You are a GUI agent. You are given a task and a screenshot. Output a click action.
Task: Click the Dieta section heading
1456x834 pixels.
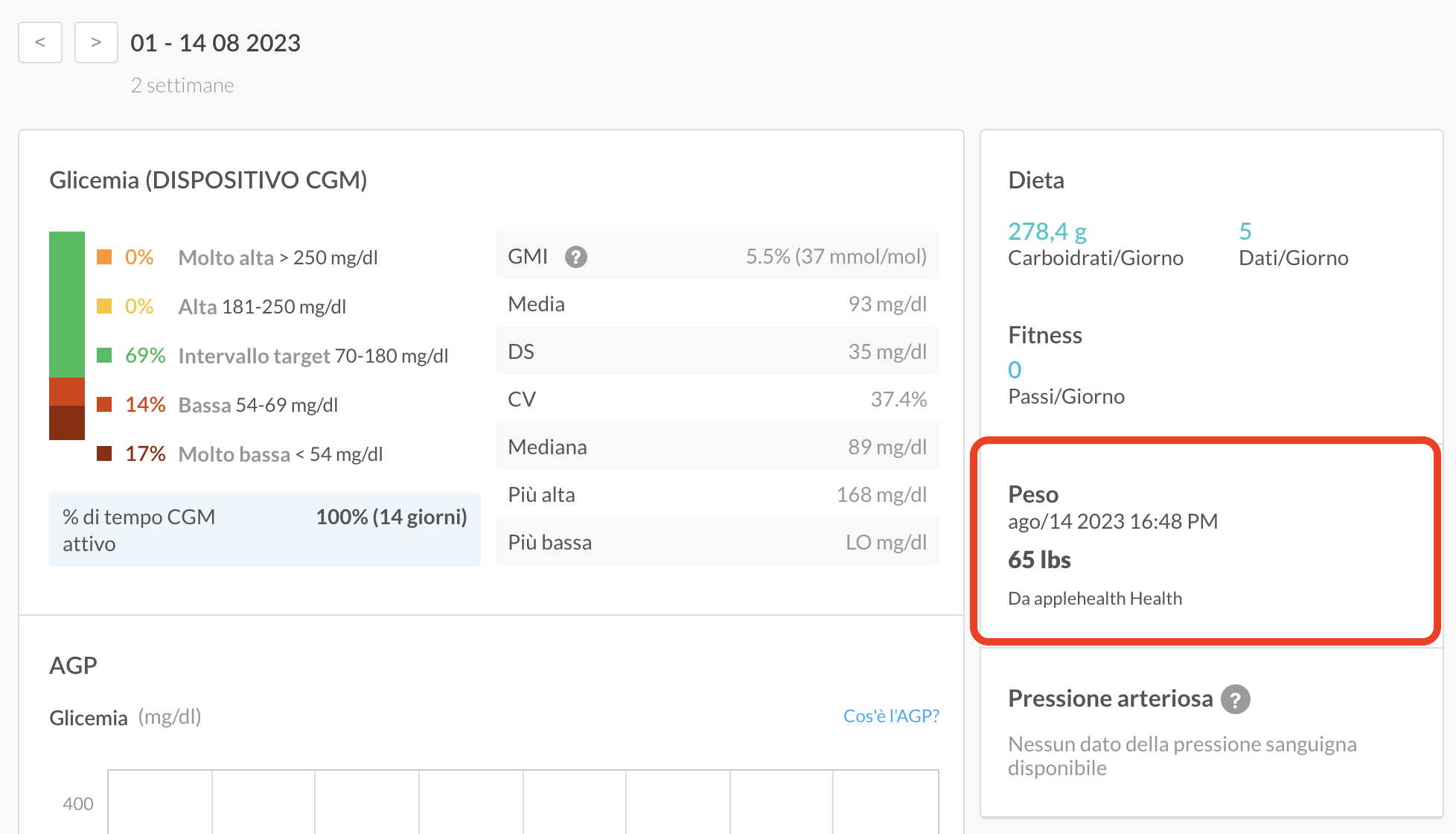click(1036, 180)
